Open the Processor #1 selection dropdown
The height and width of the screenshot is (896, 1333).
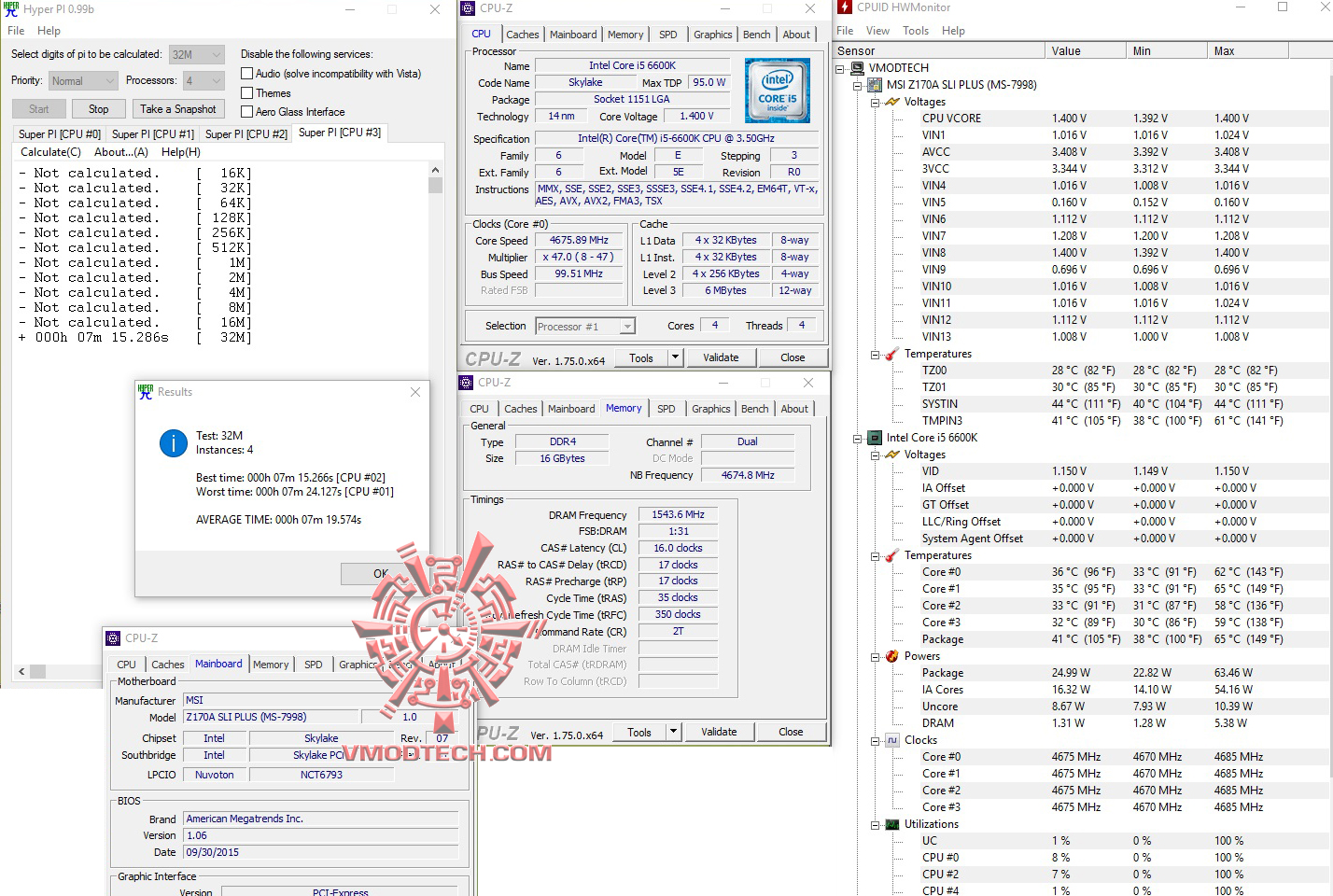tap(625, 326)
